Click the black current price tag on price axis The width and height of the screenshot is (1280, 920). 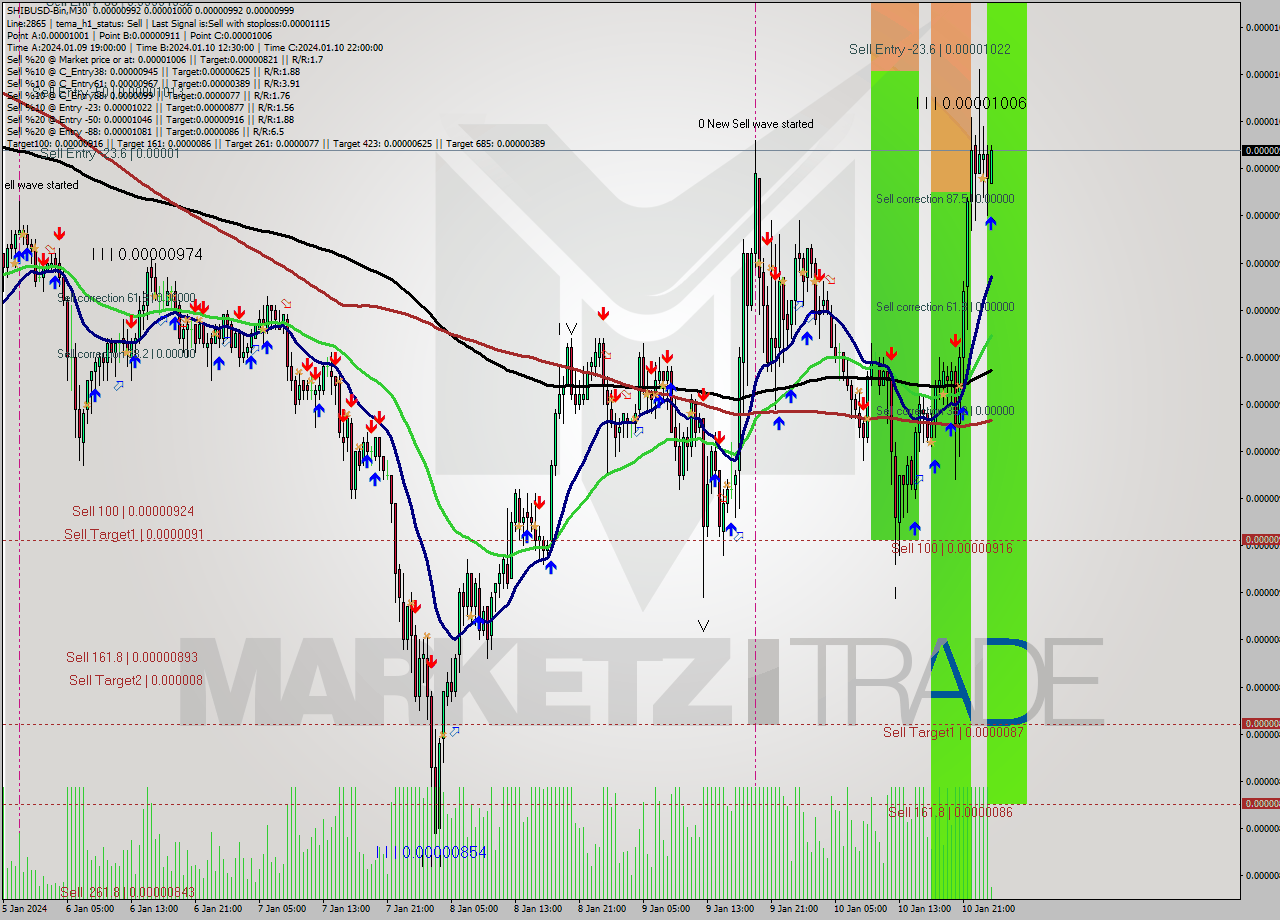click(1260, 150)
